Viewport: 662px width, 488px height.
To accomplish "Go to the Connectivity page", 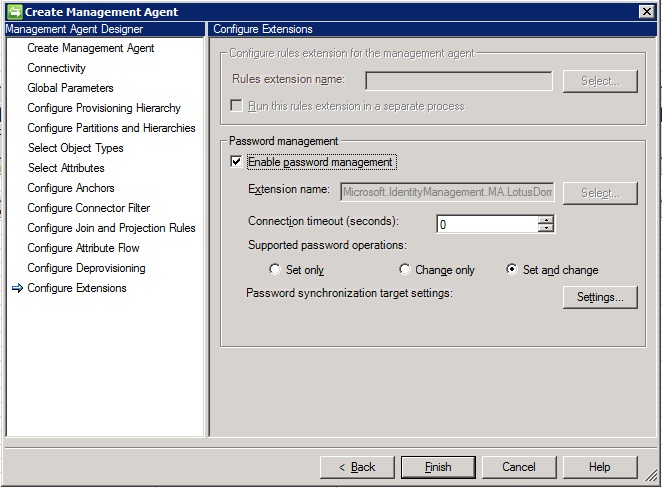I will point(57,68).
